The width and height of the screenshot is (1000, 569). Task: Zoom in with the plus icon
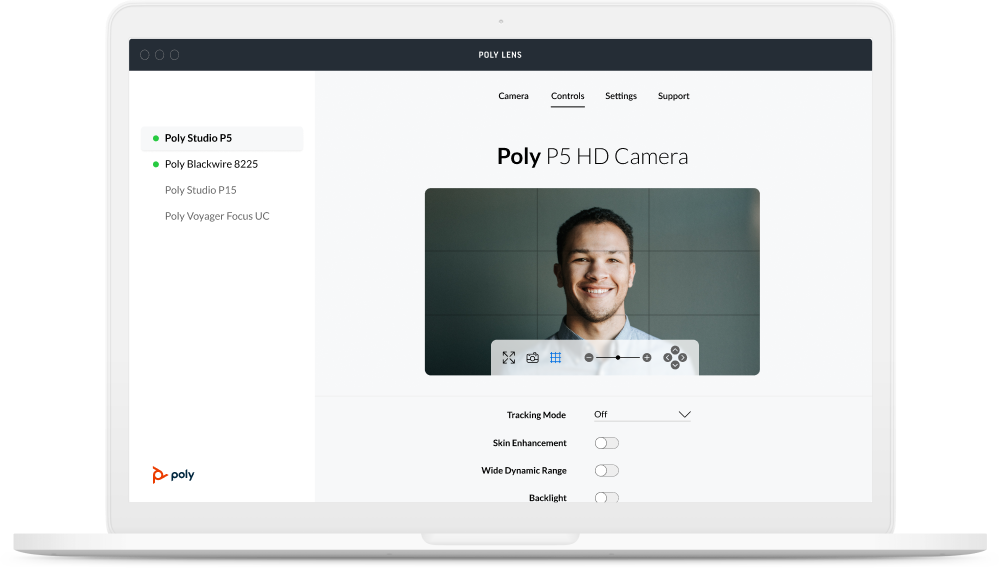point(647,358)
